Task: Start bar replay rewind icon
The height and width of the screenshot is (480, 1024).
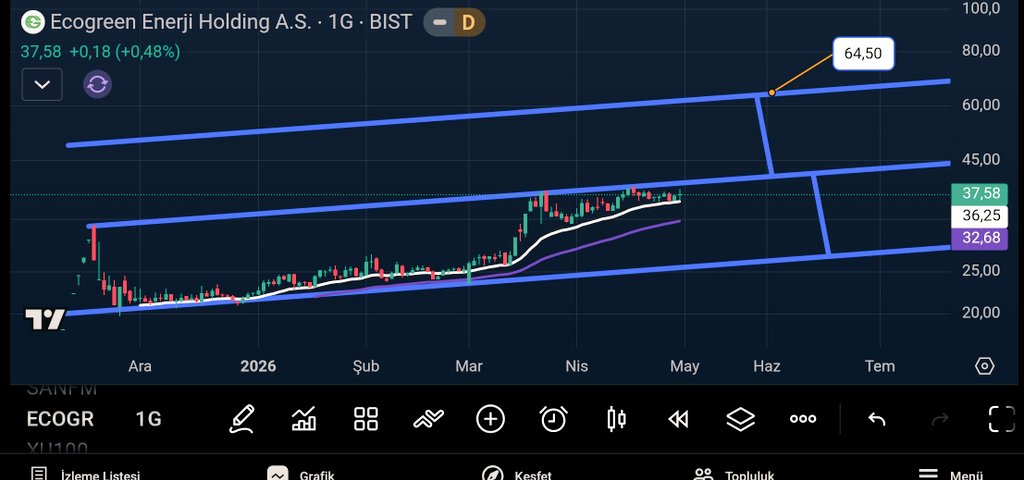Action: tap(679, 419)
